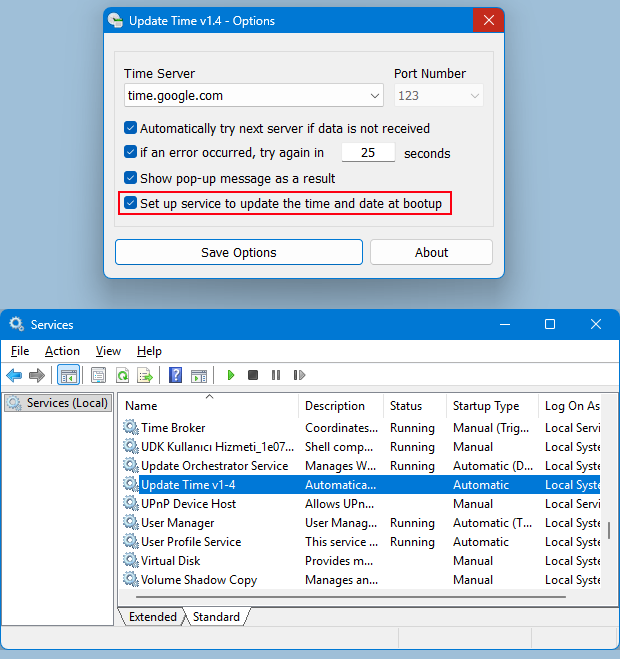Open the View menu in Services

[x=108, y=351]
